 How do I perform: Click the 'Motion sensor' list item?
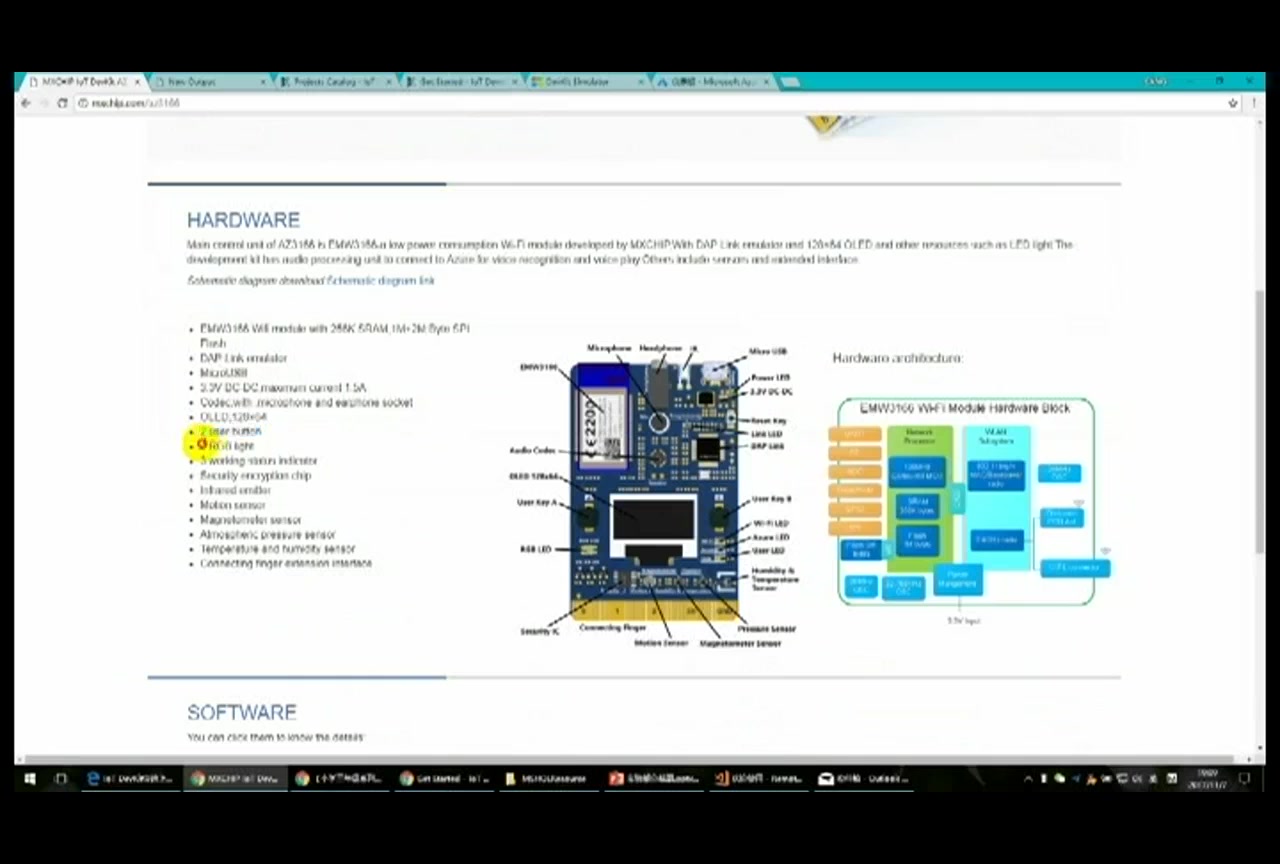[232, 505]
